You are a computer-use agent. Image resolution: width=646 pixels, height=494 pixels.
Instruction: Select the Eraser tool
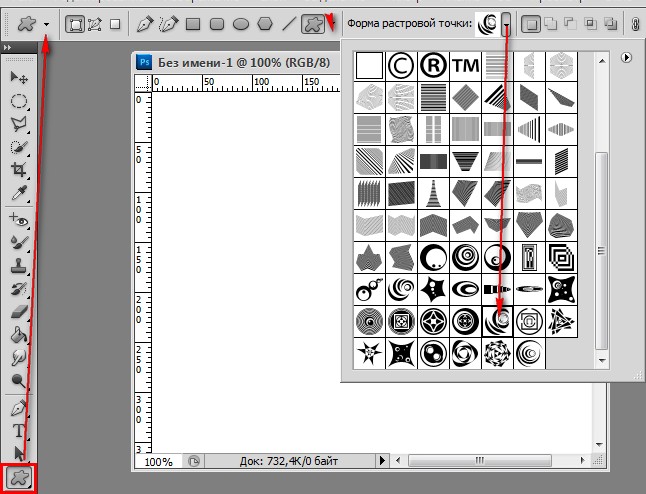19,312
